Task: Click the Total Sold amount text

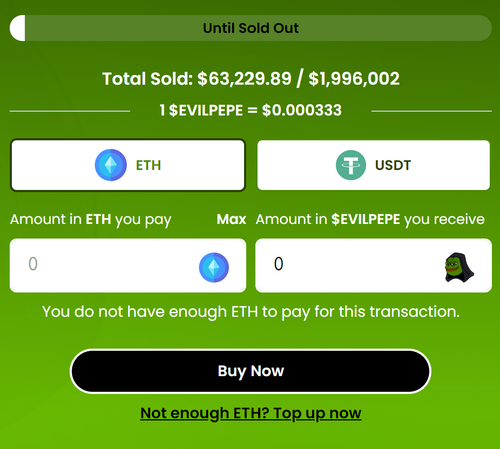Action: click(251, 79)
